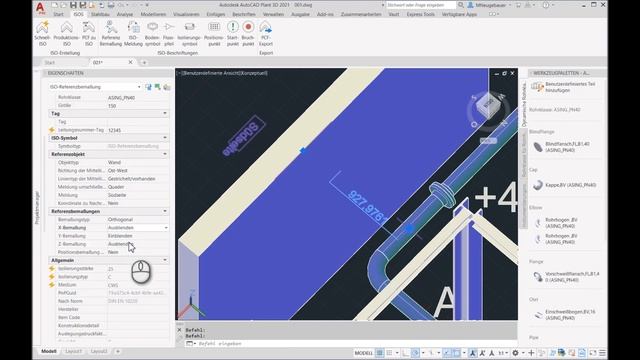
Task: Switch to the Stahlbau ribbon tab
Action: click(x=100, y=14)
